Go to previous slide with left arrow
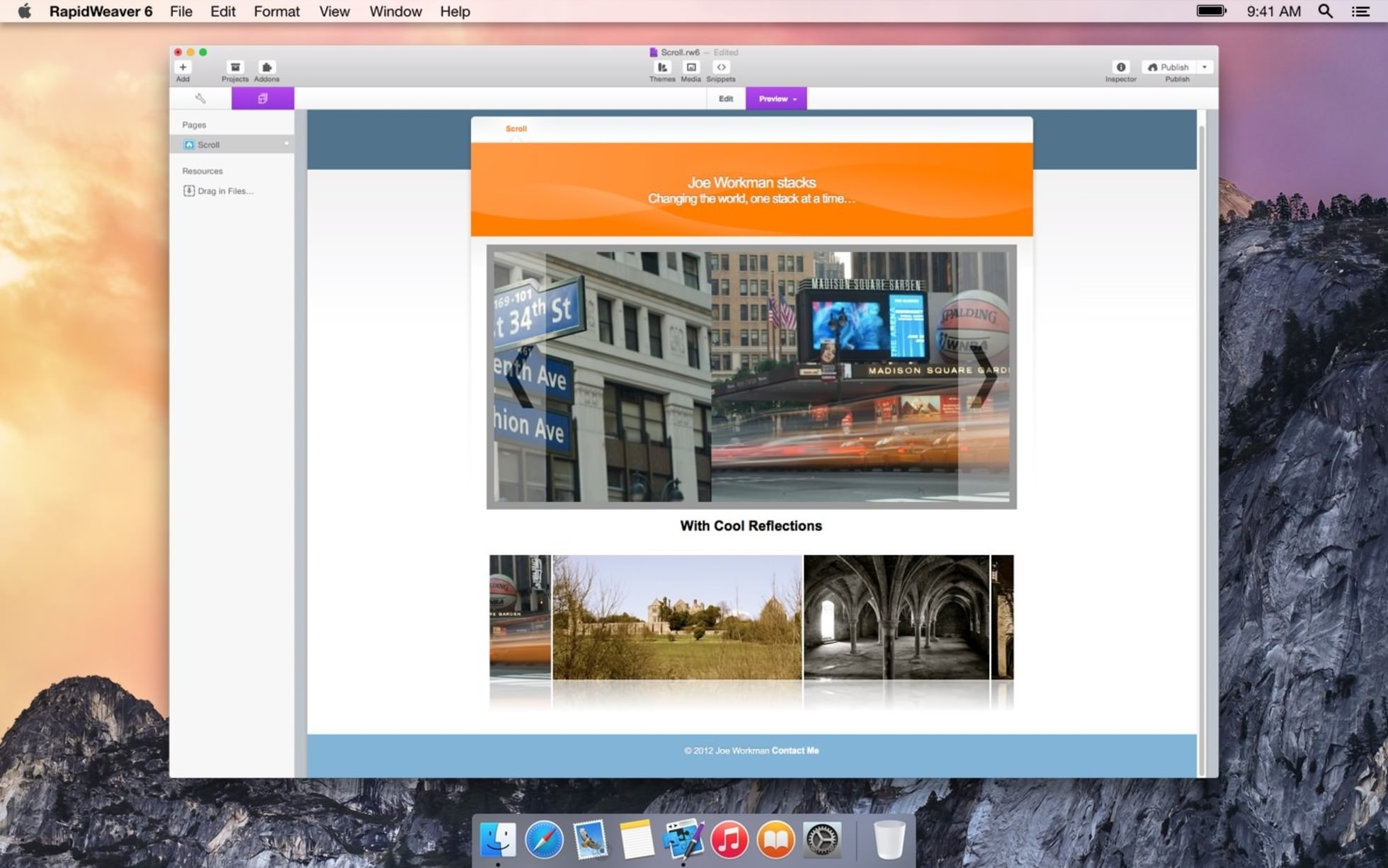Screen dimensions: 1388x868 (520, 377)
